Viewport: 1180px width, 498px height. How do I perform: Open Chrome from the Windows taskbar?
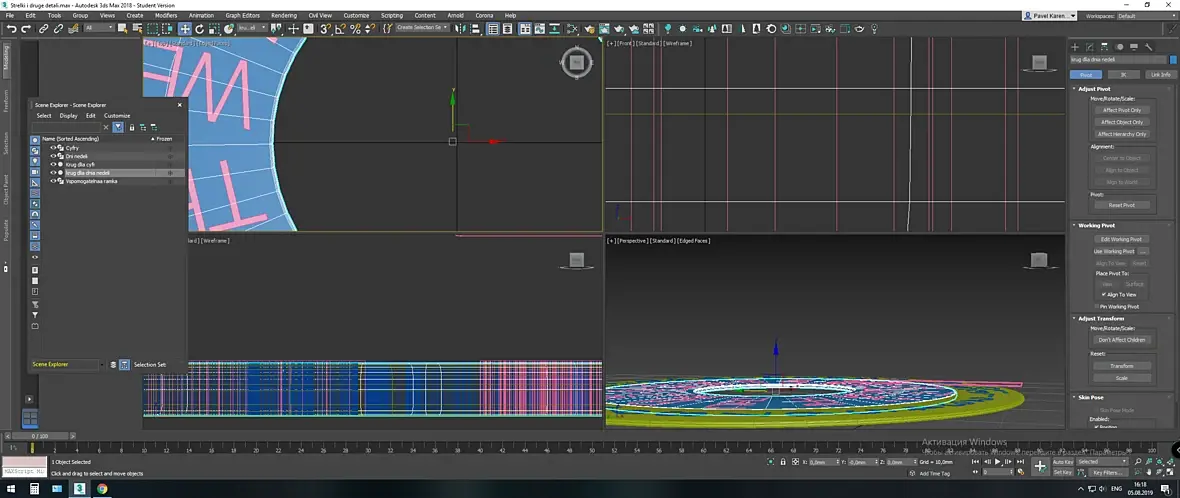pos(102,489)
